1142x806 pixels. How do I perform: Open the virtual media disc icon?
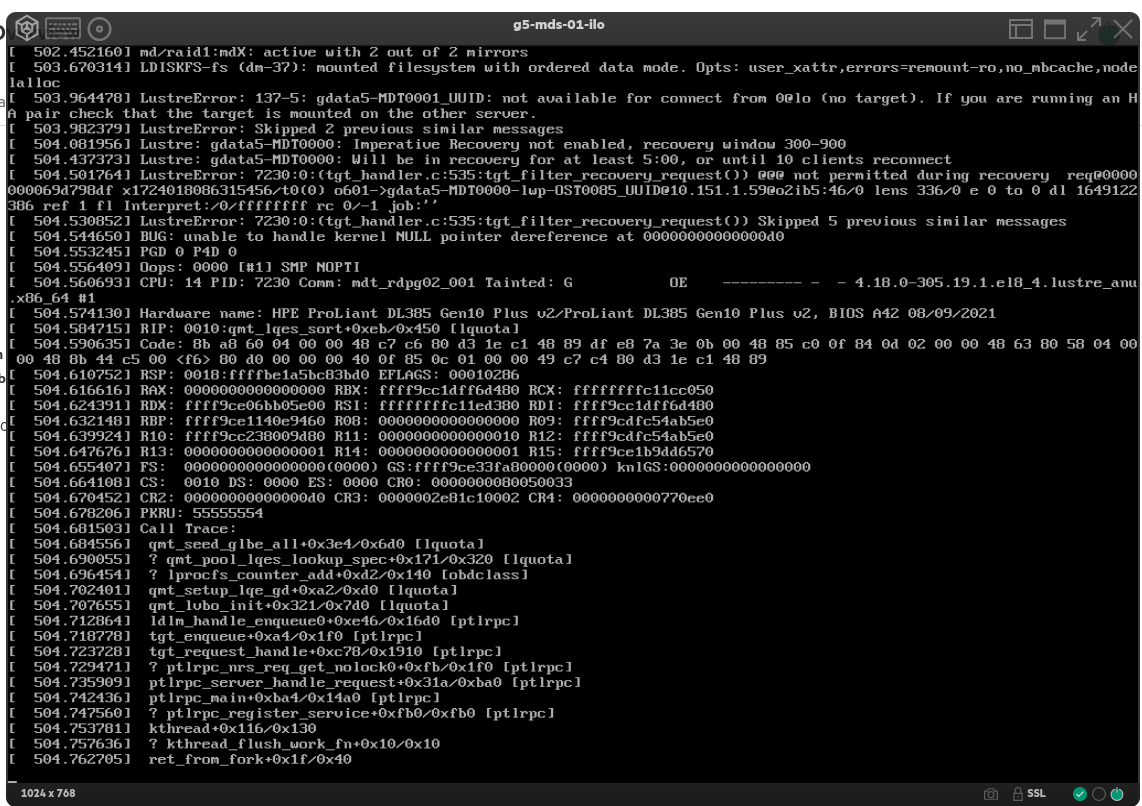pyautogui.click(x=100, y=29)
